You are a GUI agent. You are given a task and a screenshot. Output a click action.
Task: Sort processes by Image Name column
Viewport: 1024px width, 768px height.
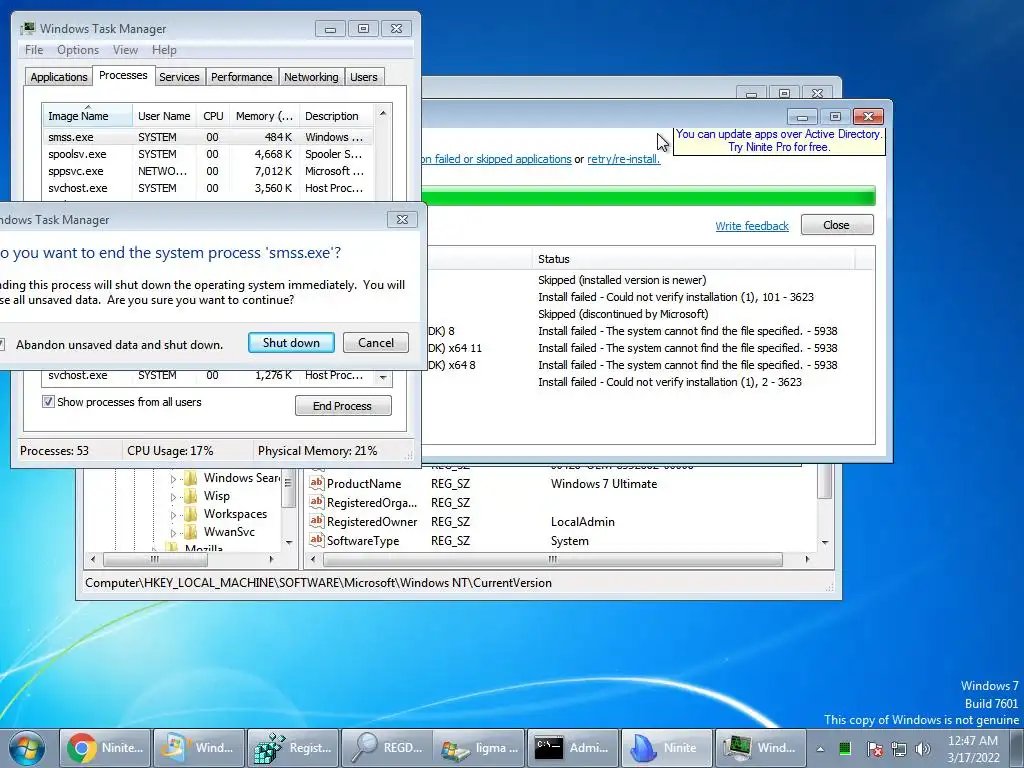(87, 116)
